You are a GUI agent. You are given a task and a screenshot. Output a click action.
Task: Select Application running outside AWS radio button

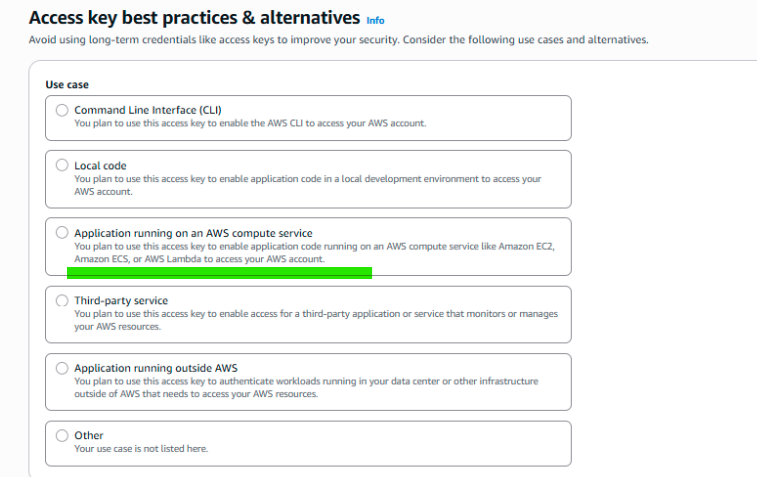tap(63, 368)
